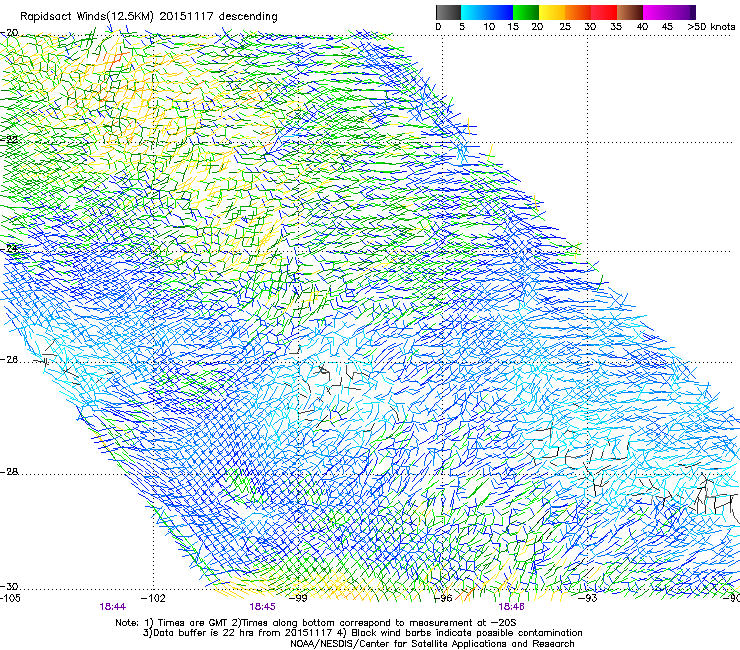740x650 pixels.
Task: Click the legend label "20" under color bar
Action: pos(537,27)
